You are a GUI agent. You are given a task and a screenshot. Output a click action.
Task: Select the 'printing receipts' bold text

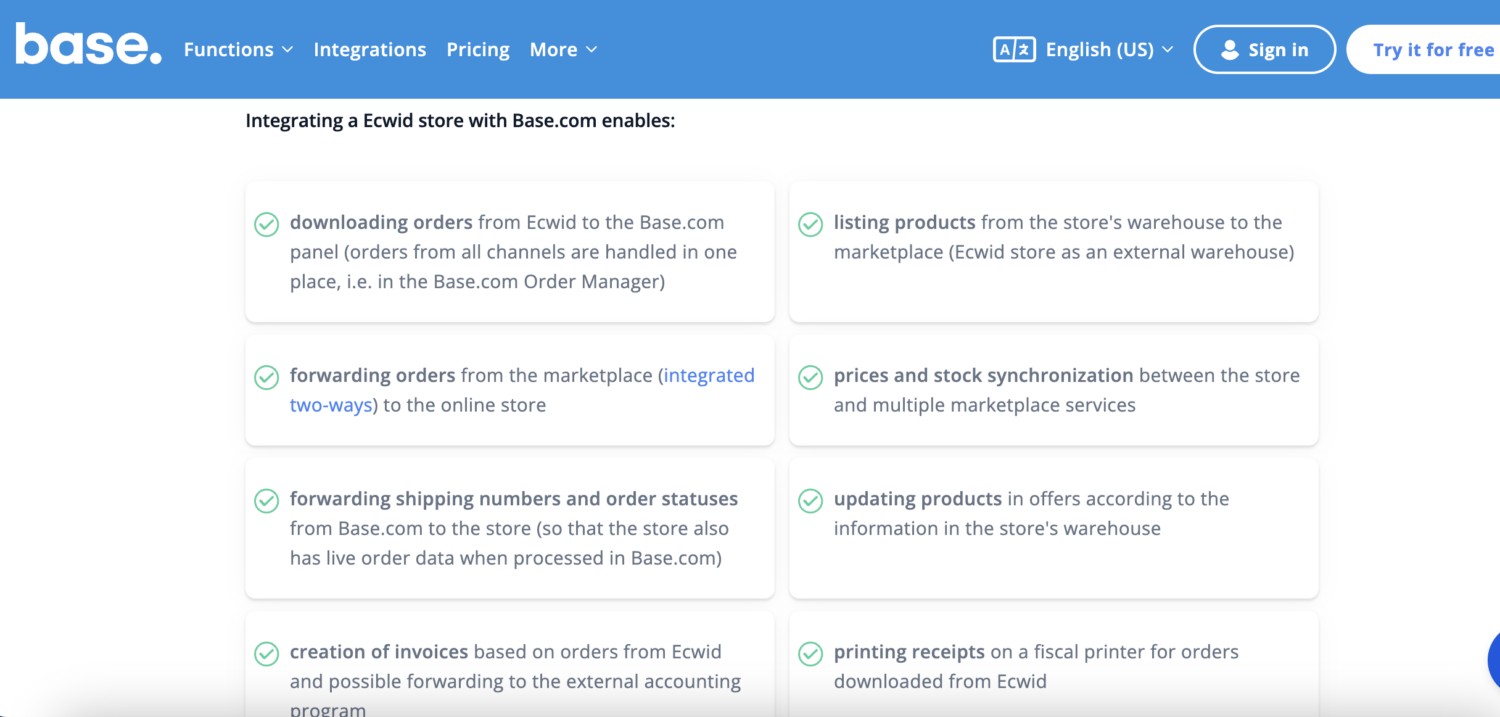click(910, 652)
